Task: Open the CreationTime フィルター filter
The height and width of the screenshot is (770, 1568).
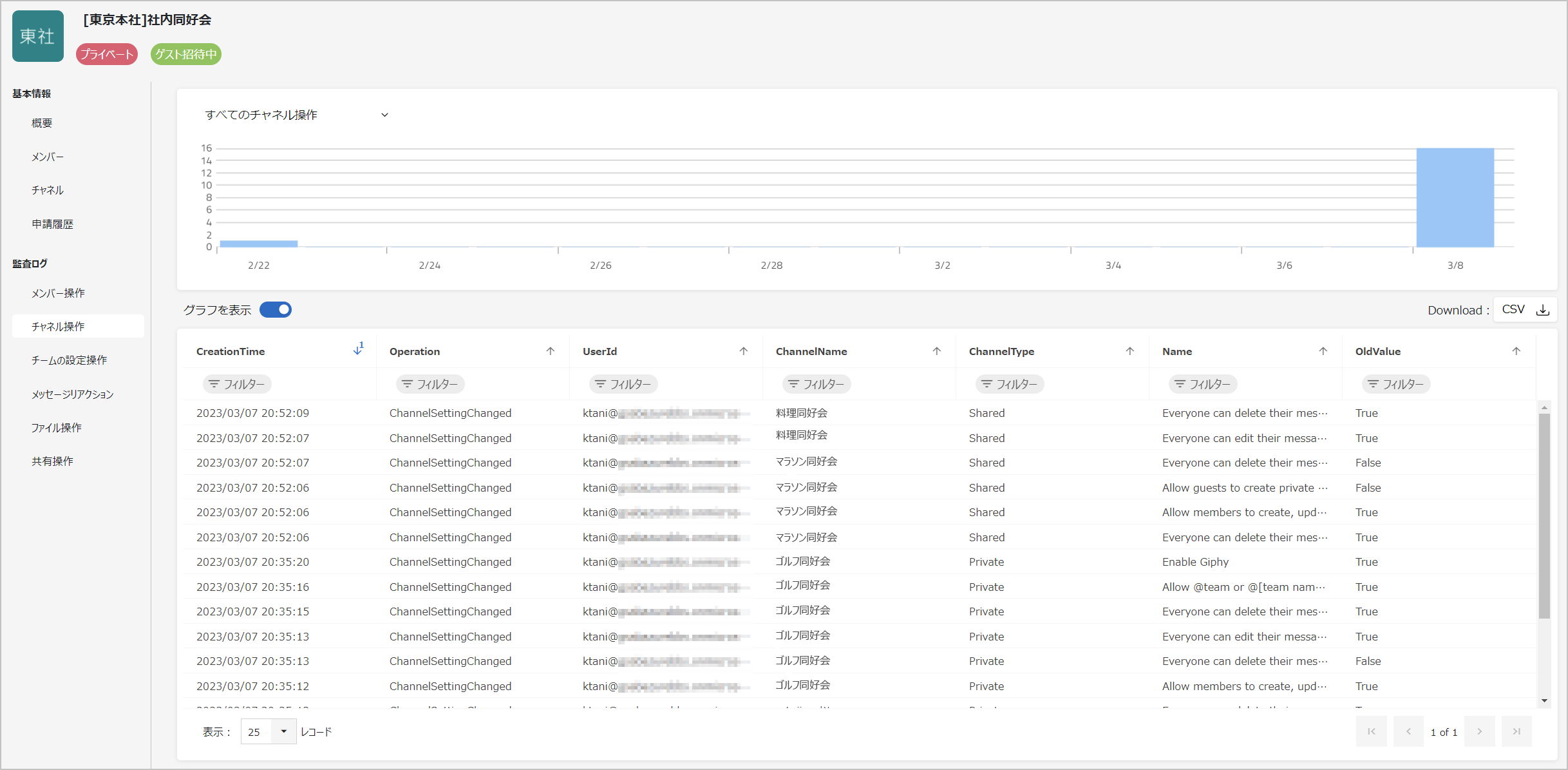Action: tap(237, 384)
